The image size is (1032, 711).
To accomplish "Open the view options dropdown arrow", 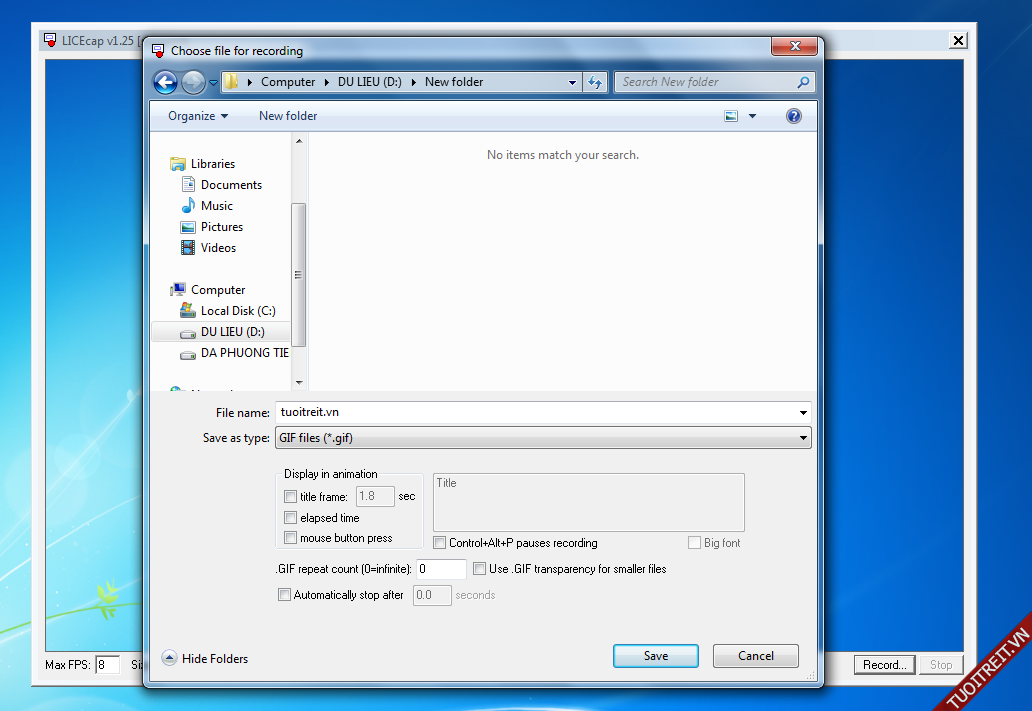I will tap(752, 116).
